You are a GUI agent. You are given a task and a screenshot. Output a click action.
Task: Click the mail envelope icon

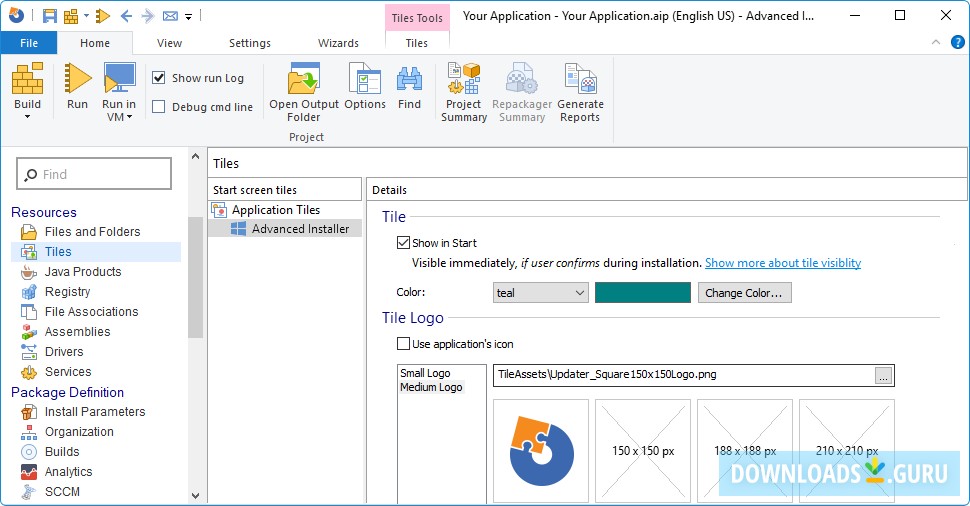(170, 16)
